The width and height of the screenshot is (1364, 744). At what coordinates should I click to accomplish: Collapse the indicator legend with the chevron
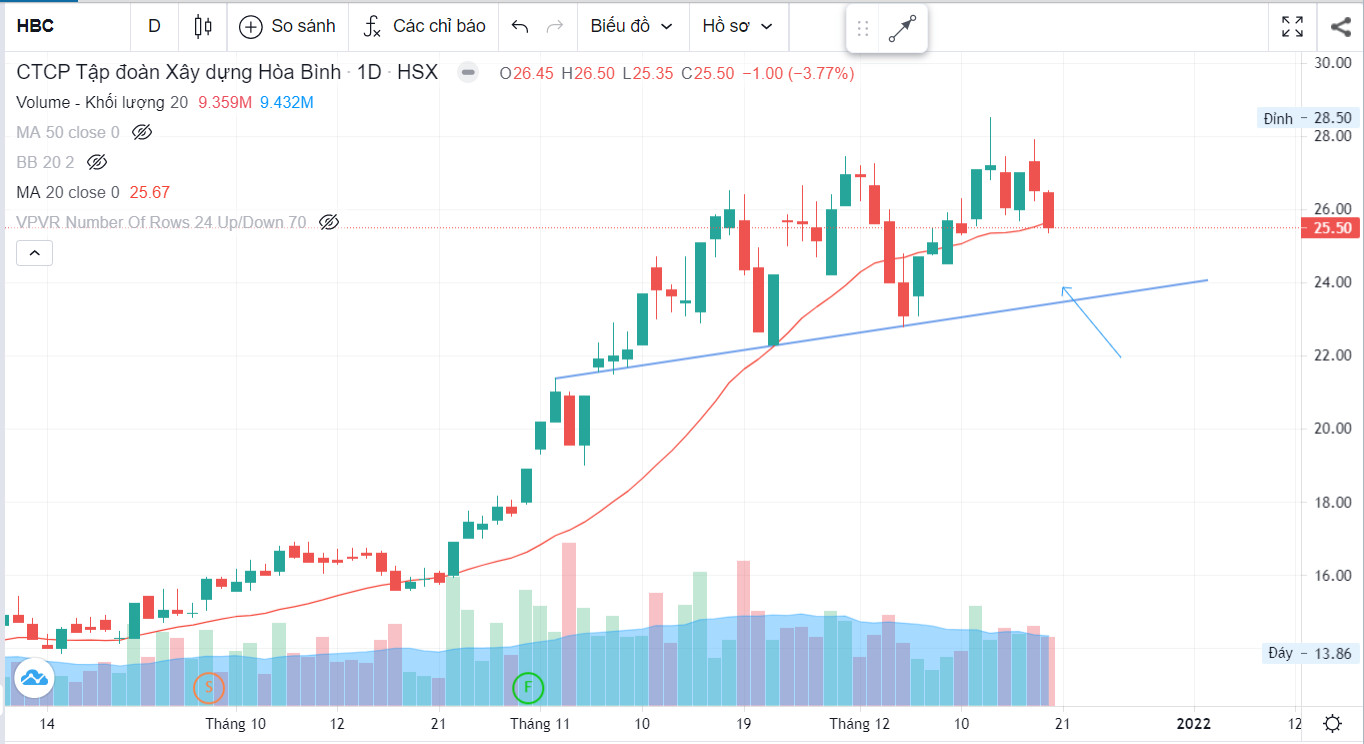pos(34,253)
